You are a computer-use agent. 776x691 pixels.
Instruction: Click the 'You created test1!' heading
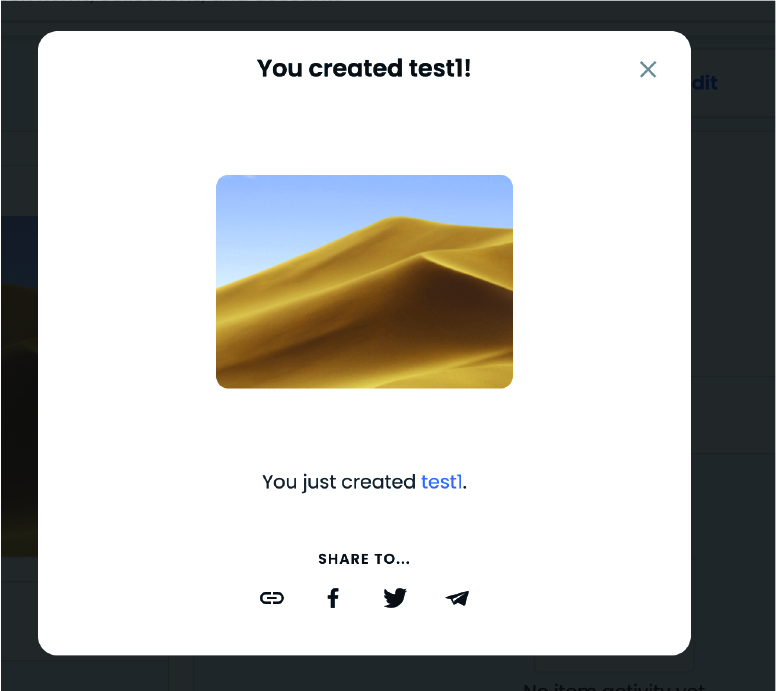(364, 68)
